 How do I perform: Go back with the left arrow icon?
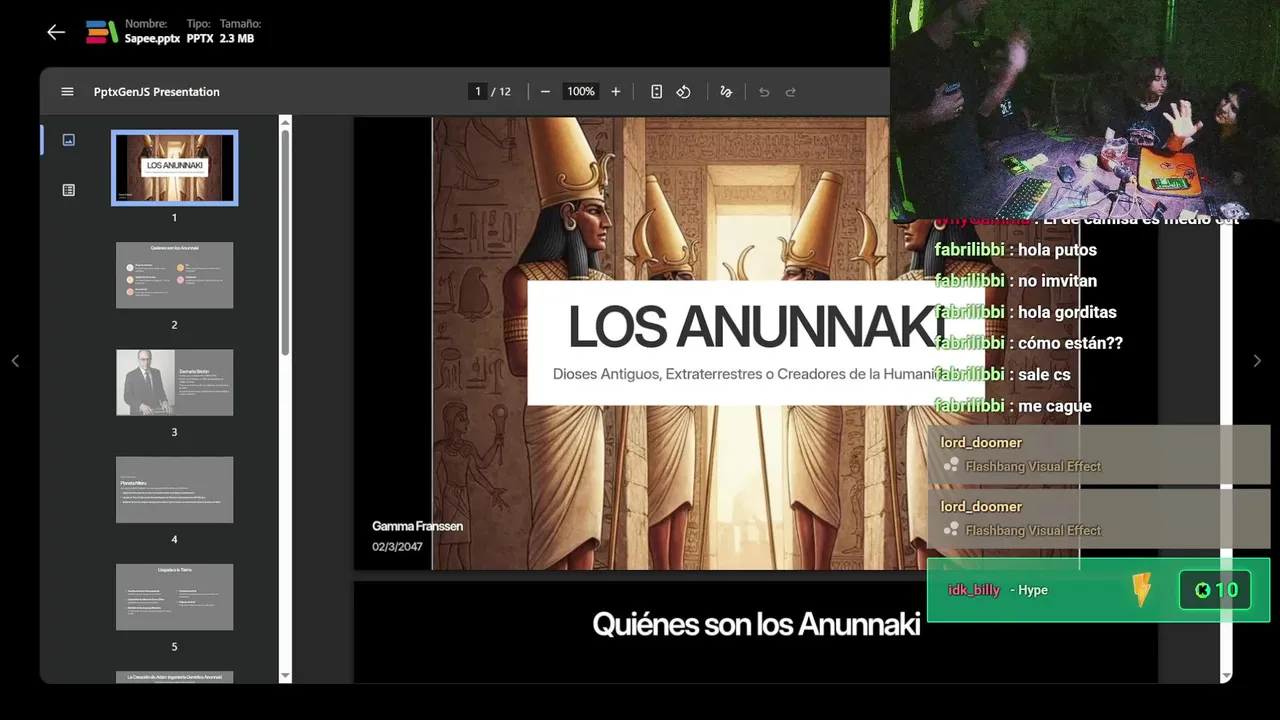pos(56,32)
